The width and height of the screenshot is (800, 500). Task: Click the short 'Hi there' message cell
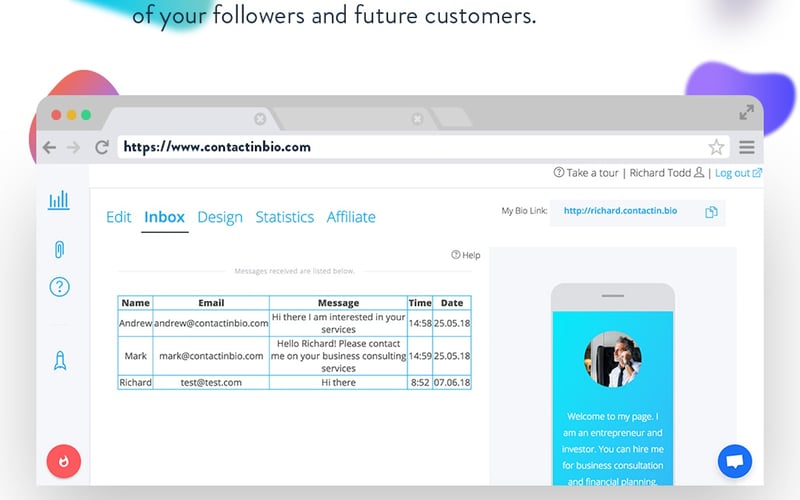click(x=338, y=382)
